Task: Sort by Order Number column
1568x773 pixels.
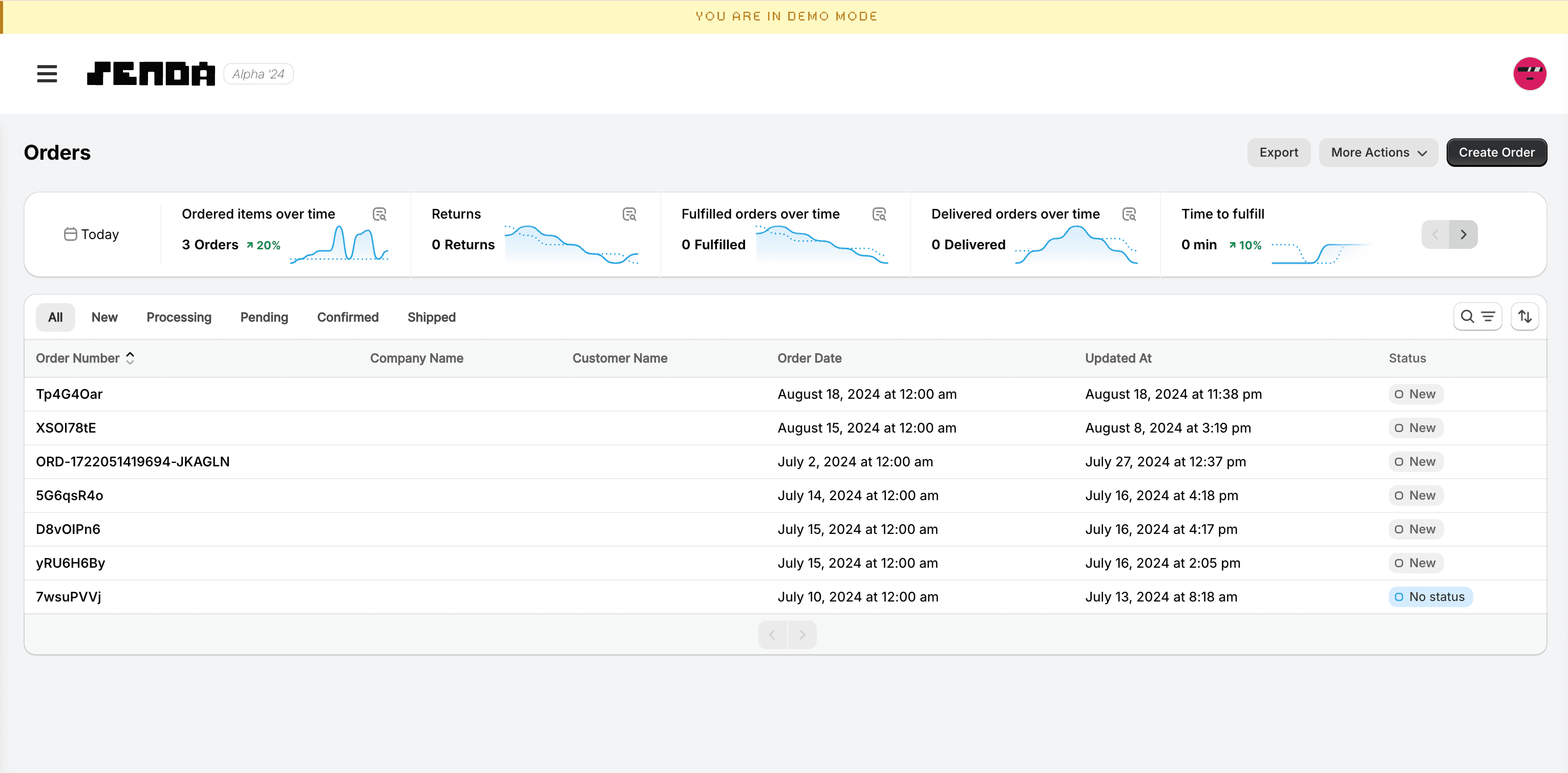Action: (85, 358)
